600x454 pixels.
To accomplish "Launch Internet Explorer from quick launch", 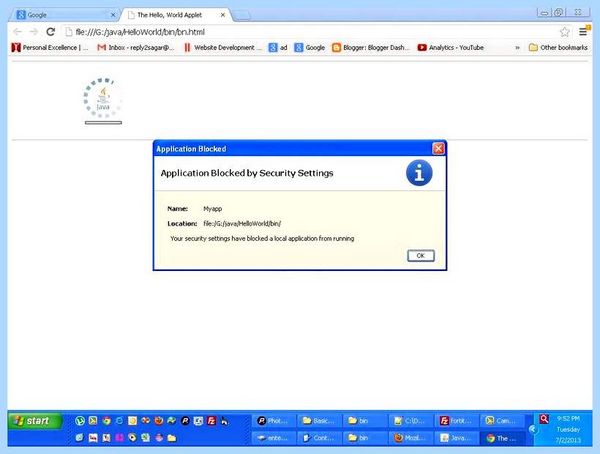I will pos(119,421).
